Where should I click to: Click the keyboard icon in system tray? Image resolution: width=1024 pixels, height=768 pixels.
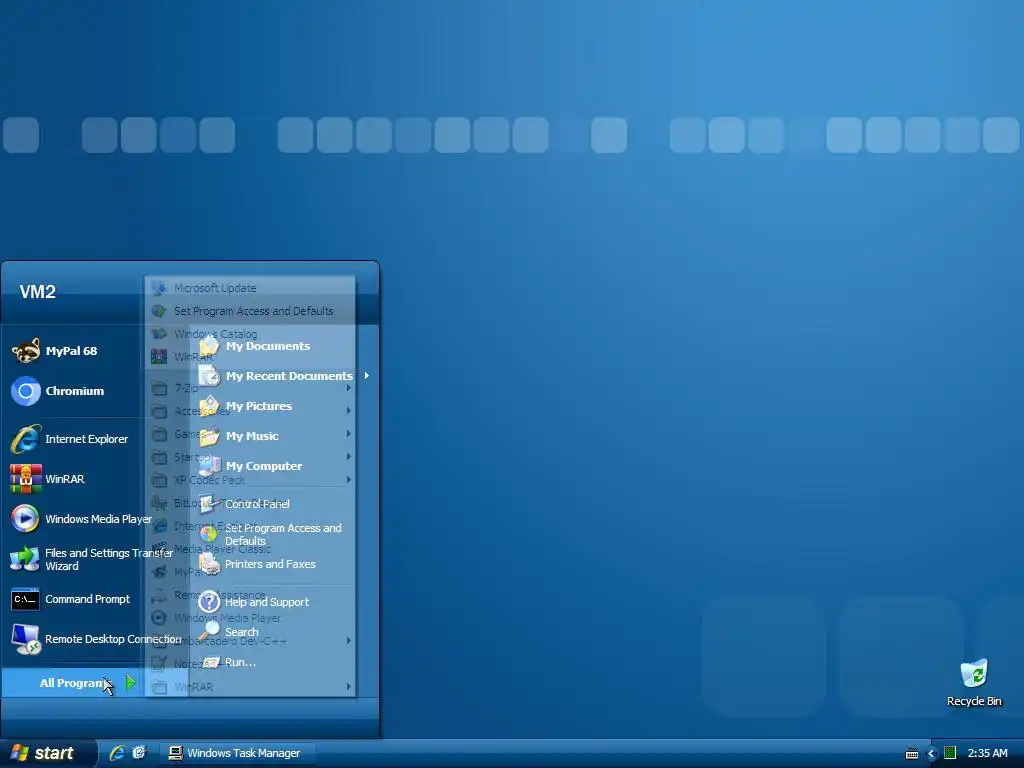click(x=912, y=754)
